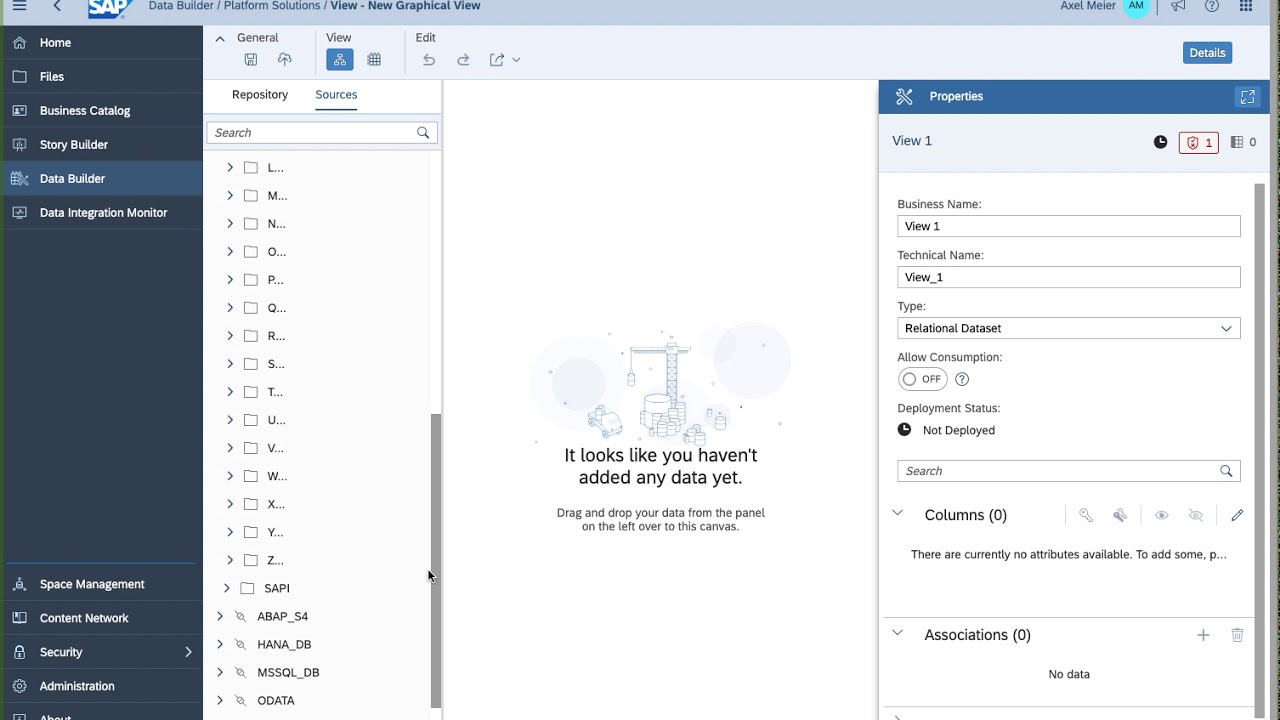Screen dimensions: 1280x720
Task: Click the remove key icon in the Columns header
Action: pyautogui.click(x=1120, y=515)
